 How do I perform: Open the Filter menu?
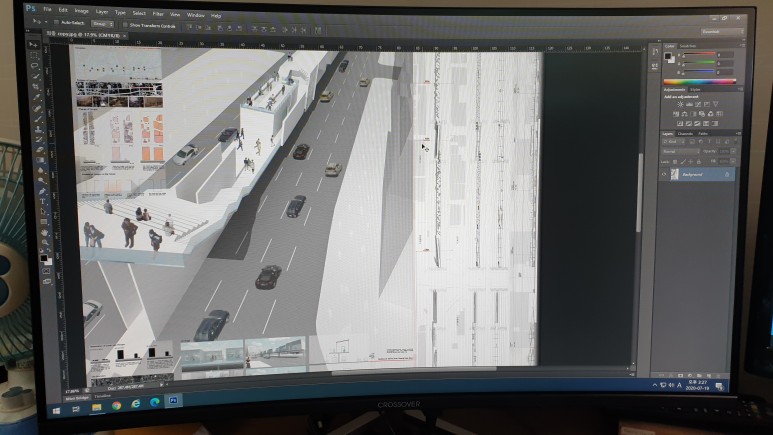click(x=158, y=15)
